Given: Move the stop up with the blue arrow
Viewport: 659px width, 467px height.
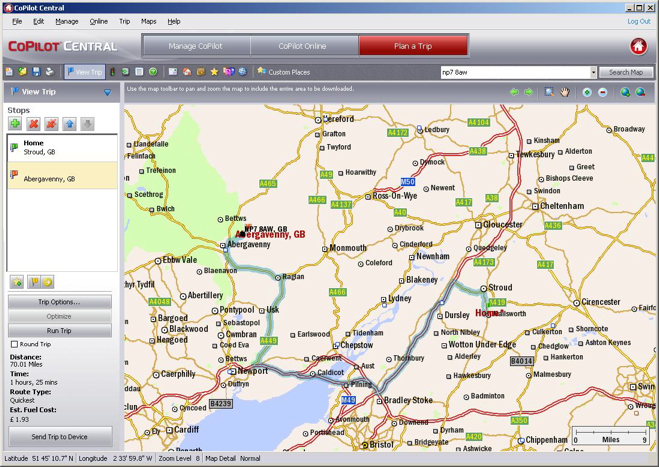Looking at the screenshot, I should [69, 124].
